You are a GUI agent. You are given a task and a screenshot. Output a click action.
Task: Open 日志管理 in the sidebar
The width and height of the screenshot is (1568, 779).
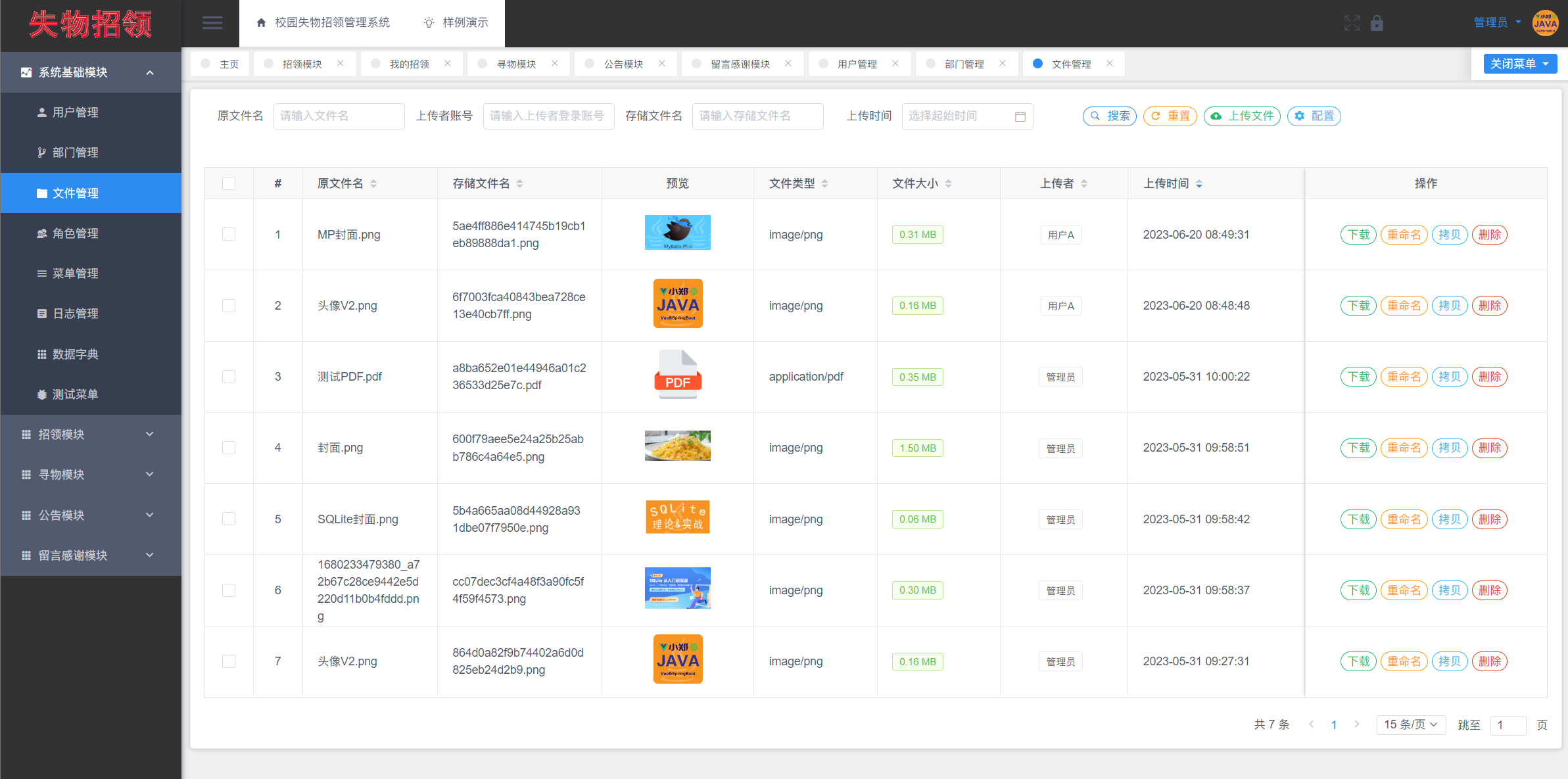coord(75,314)
